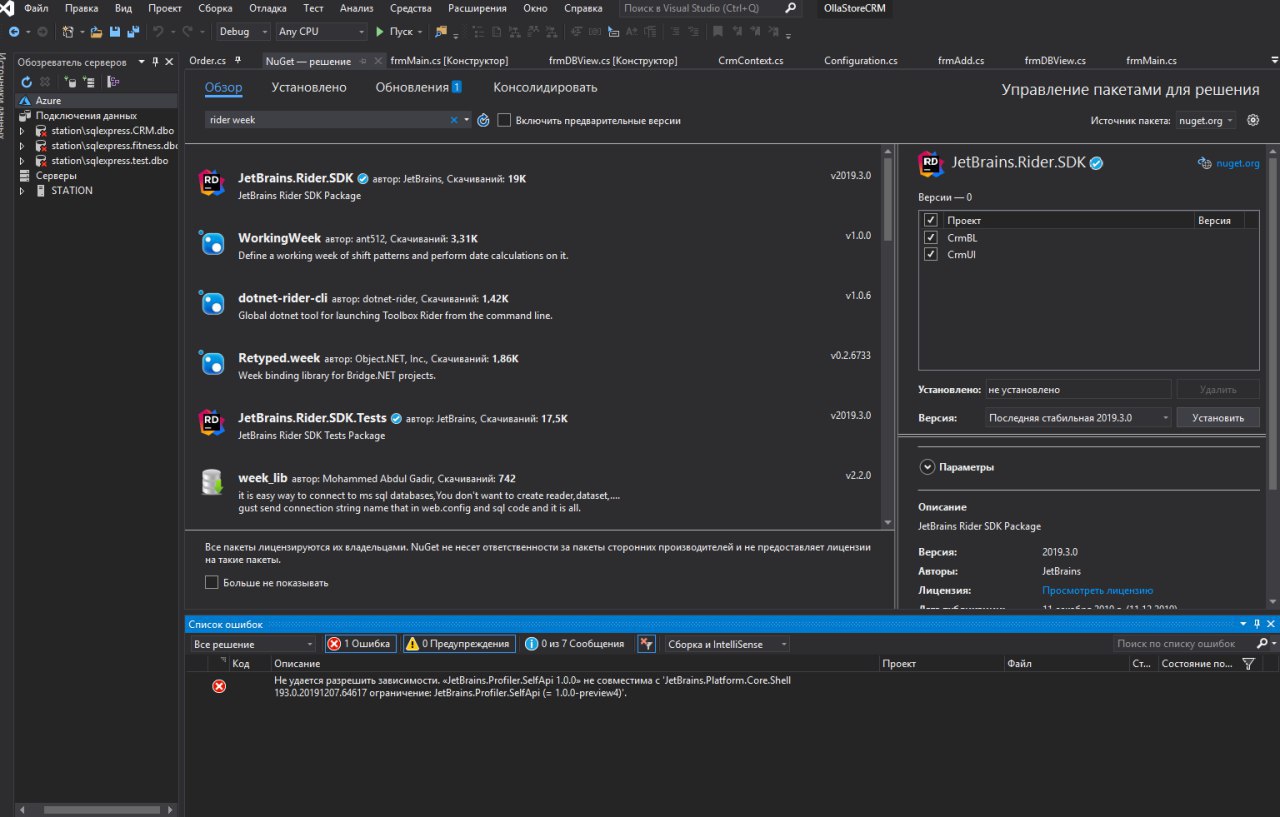Click the Open File folder icon
The height and width of the screenshot is (817, 1280).
tap(97, 32)
